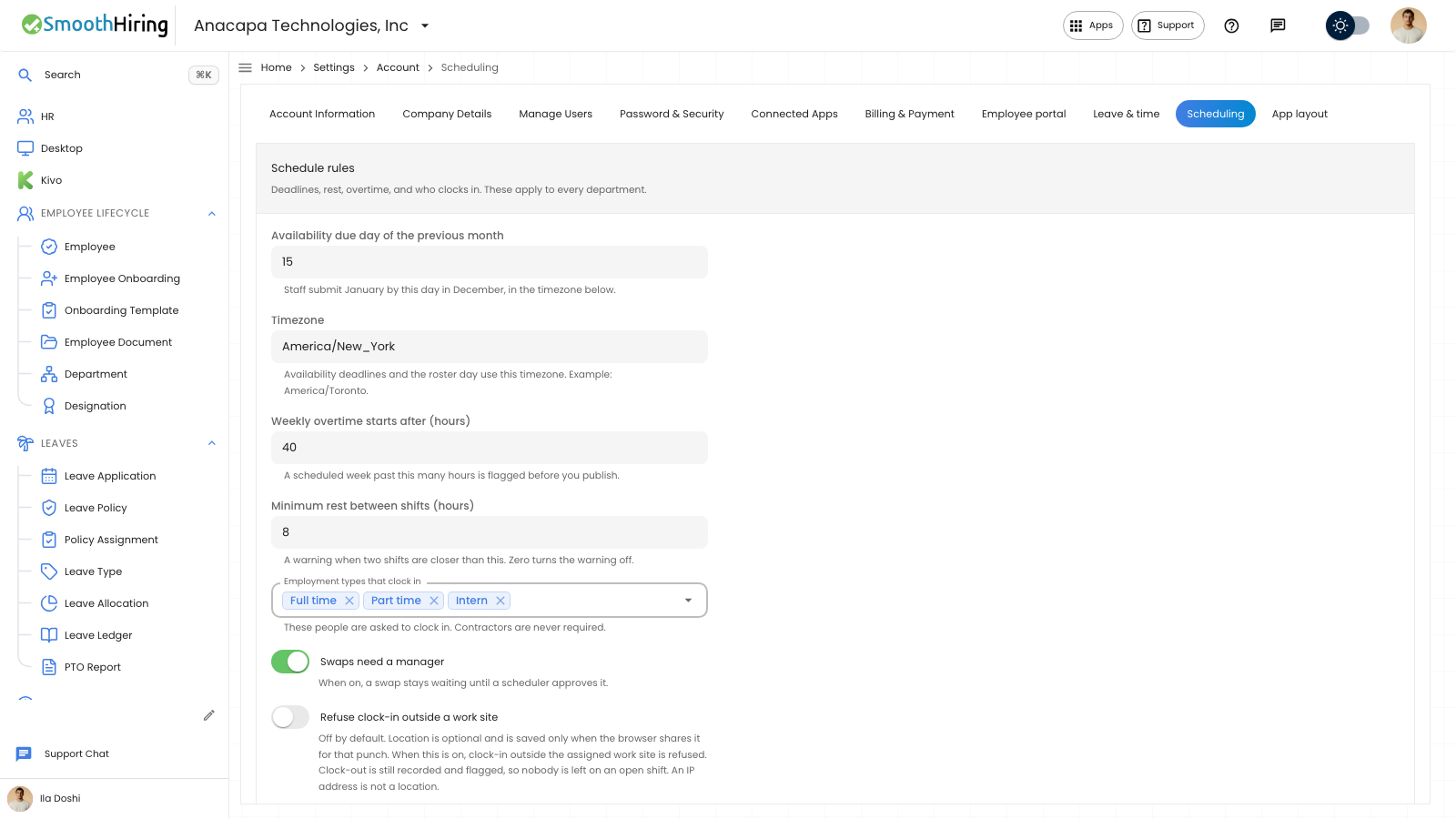Collapse the Employee Lifecycle section
Viewport: 1456px width, 819px height.
[x=212, y=214]
